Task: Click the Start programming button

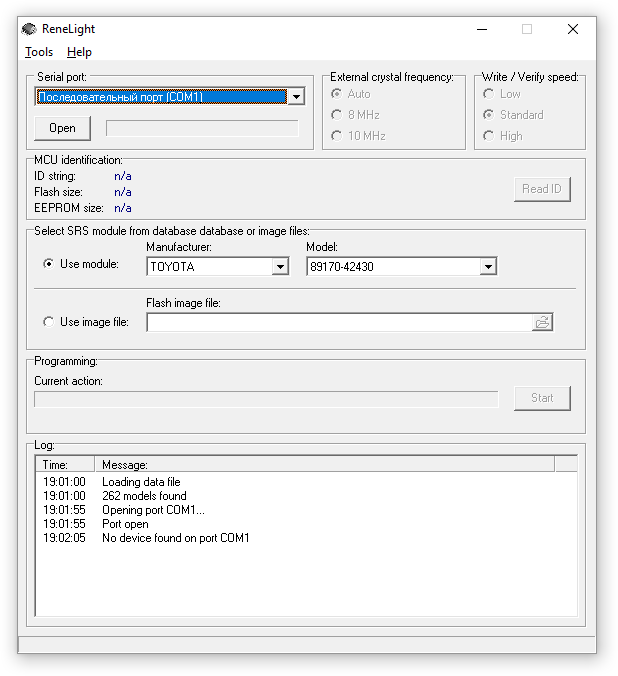Action: tap(542, 398)
